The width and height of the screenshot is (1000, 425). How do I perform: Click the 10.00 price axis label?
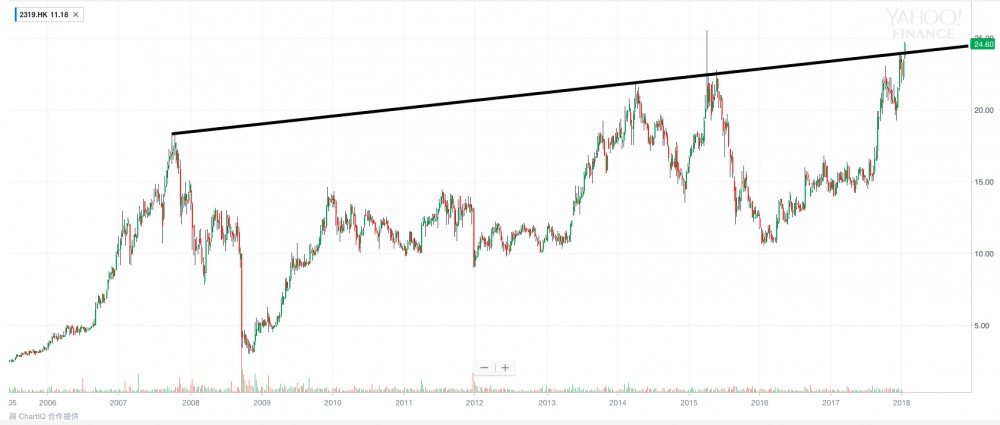984,254
